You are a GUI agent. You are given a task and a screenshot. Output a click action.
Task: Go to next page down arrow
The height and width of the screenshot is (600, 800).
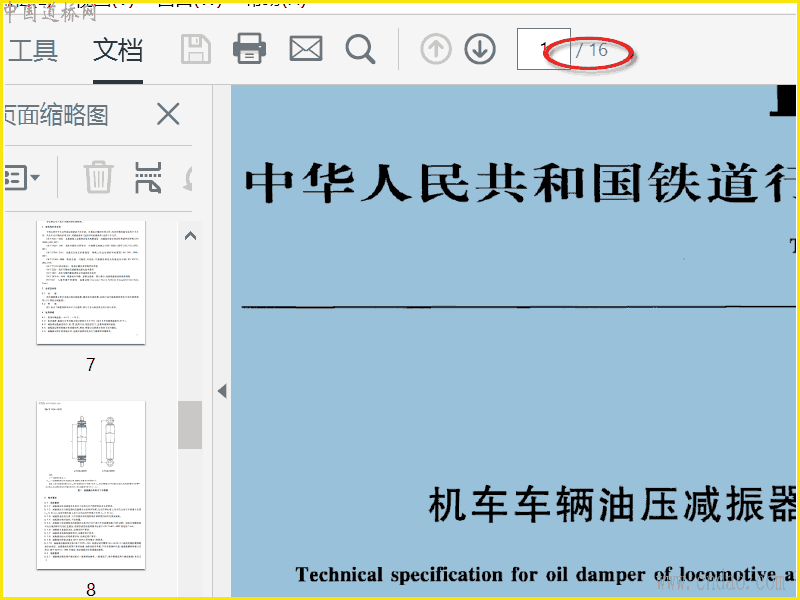point(480,49)
